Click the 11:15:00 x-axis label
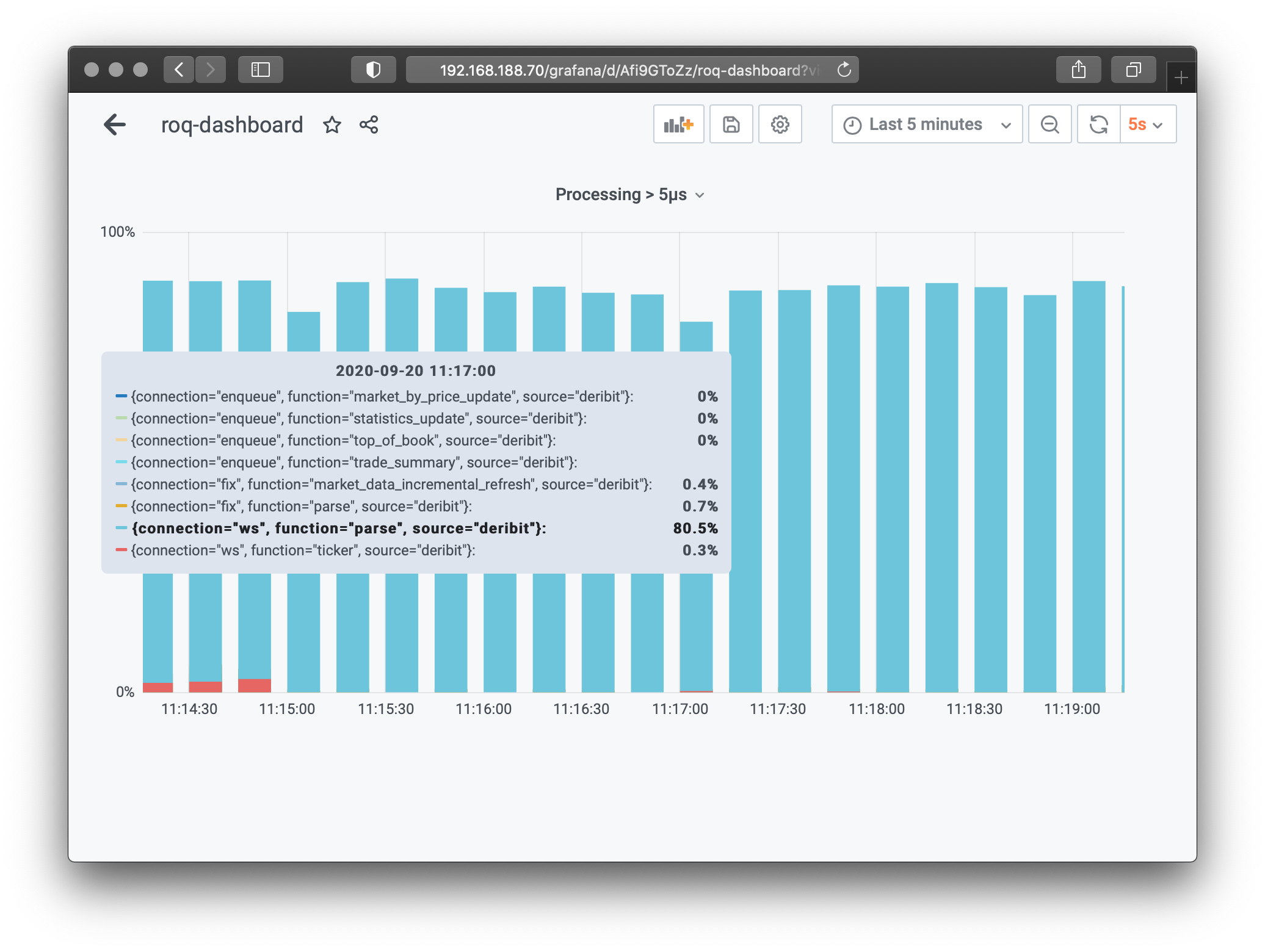1265x952 pixels. click(x=287, y=709)
